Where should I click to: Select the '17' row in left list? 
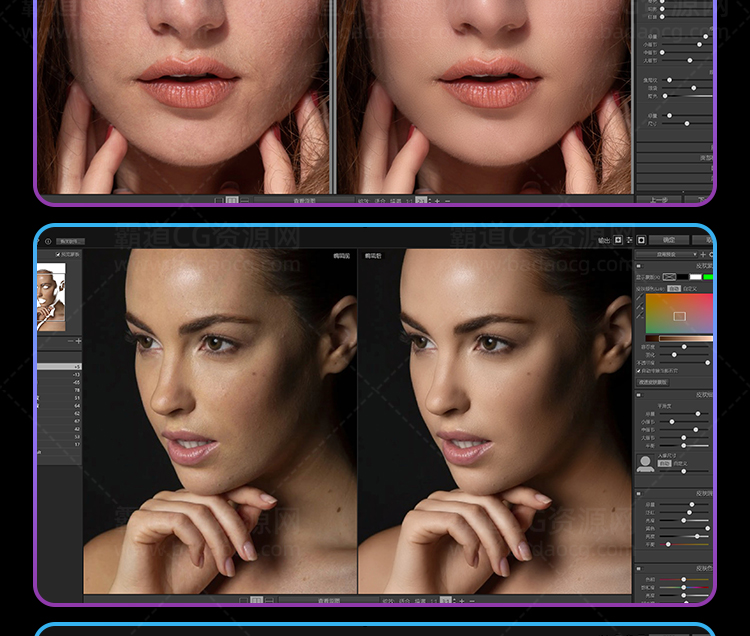59,445
